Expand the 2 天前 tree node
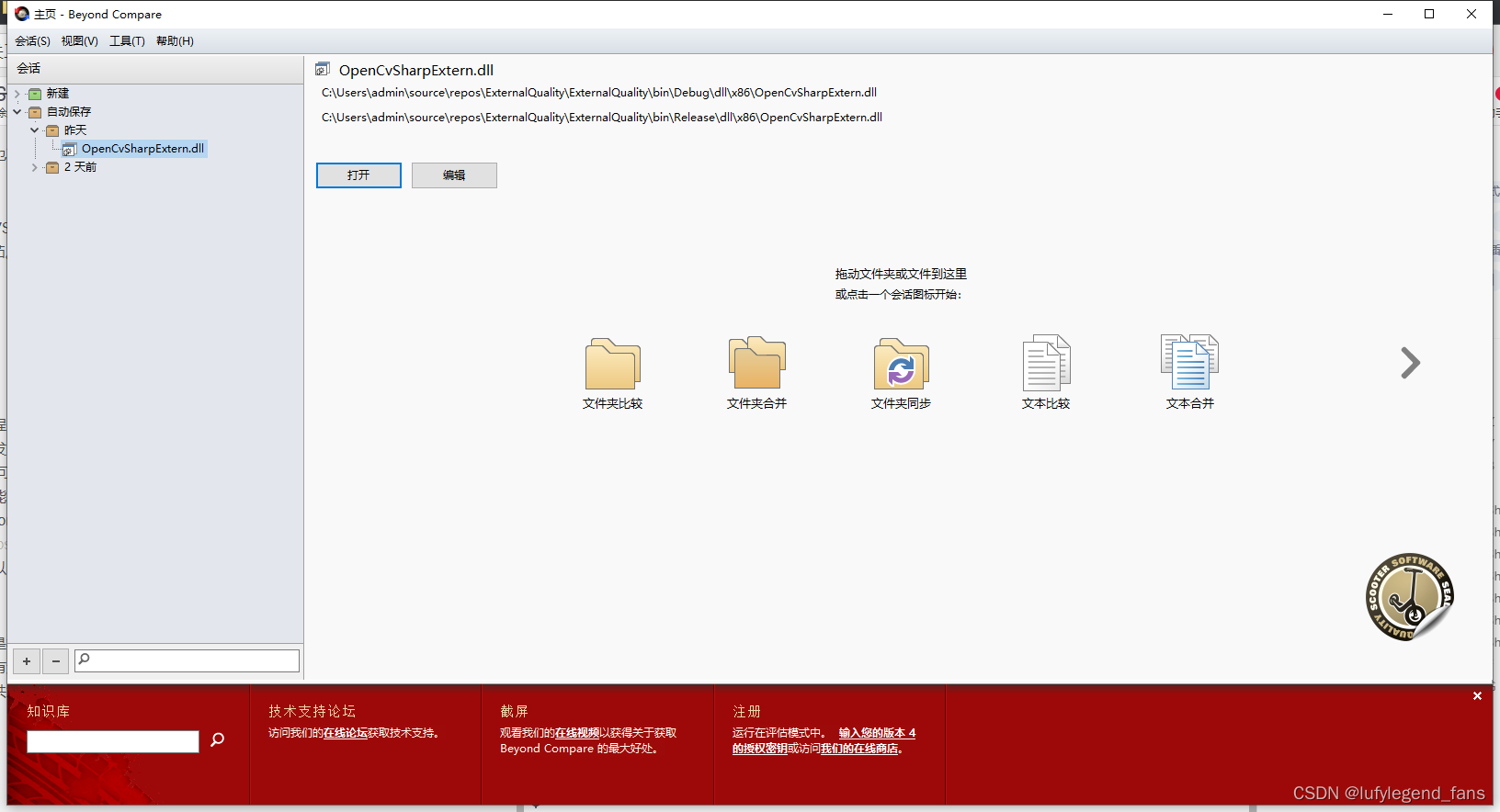The image size is (1500, 812). (x=34, y=167)
